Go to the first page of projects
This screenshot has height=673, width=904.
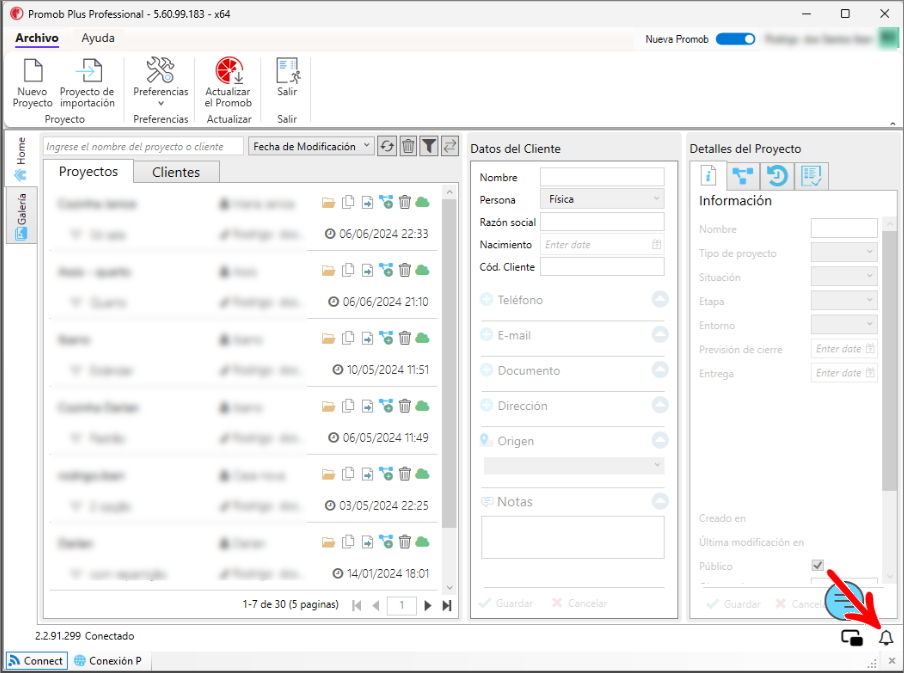click(356, 606)
